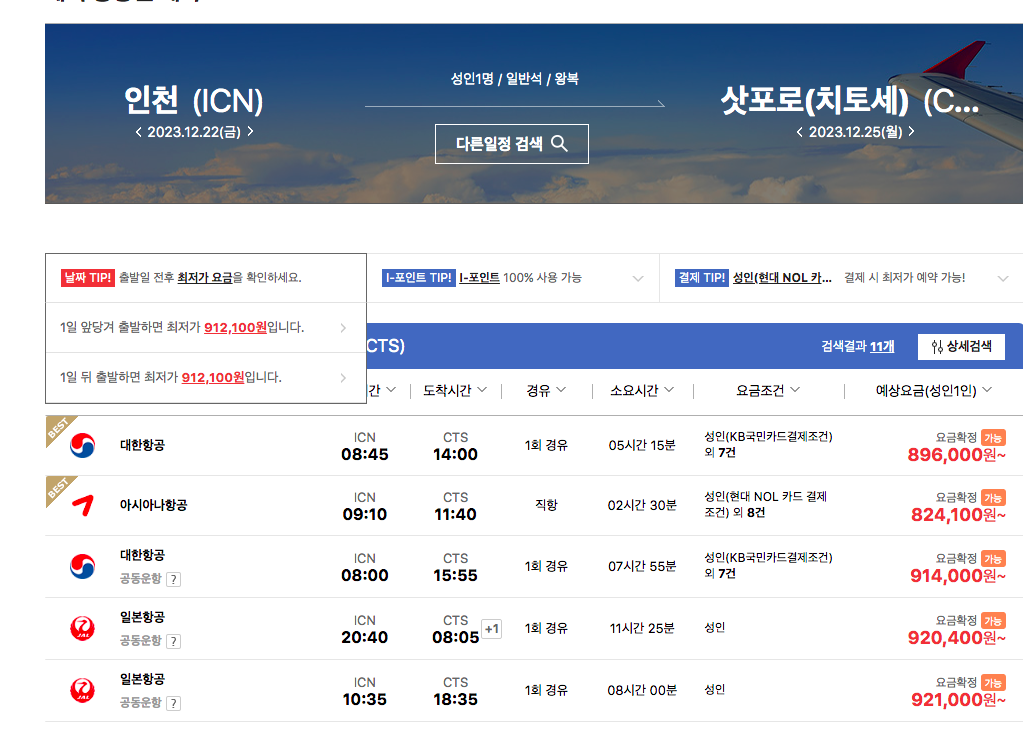Click 성인(현대 NOL 카드 결제조건) 외 8건

765,504
